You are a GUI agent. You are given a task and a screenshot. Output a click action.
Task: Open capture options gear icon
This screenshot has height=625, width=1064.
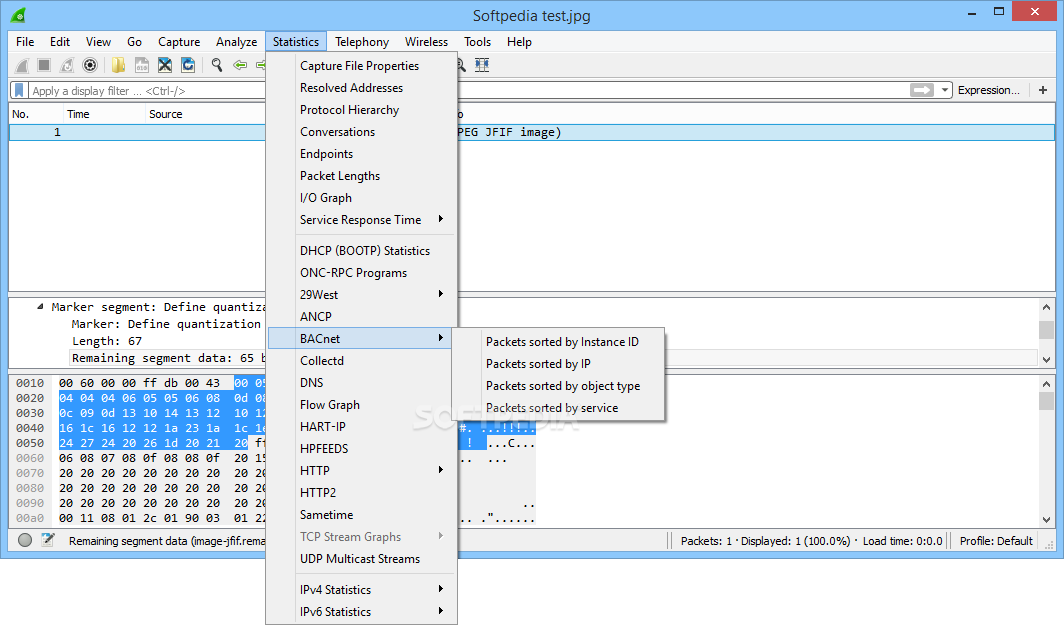coord(90,65)
